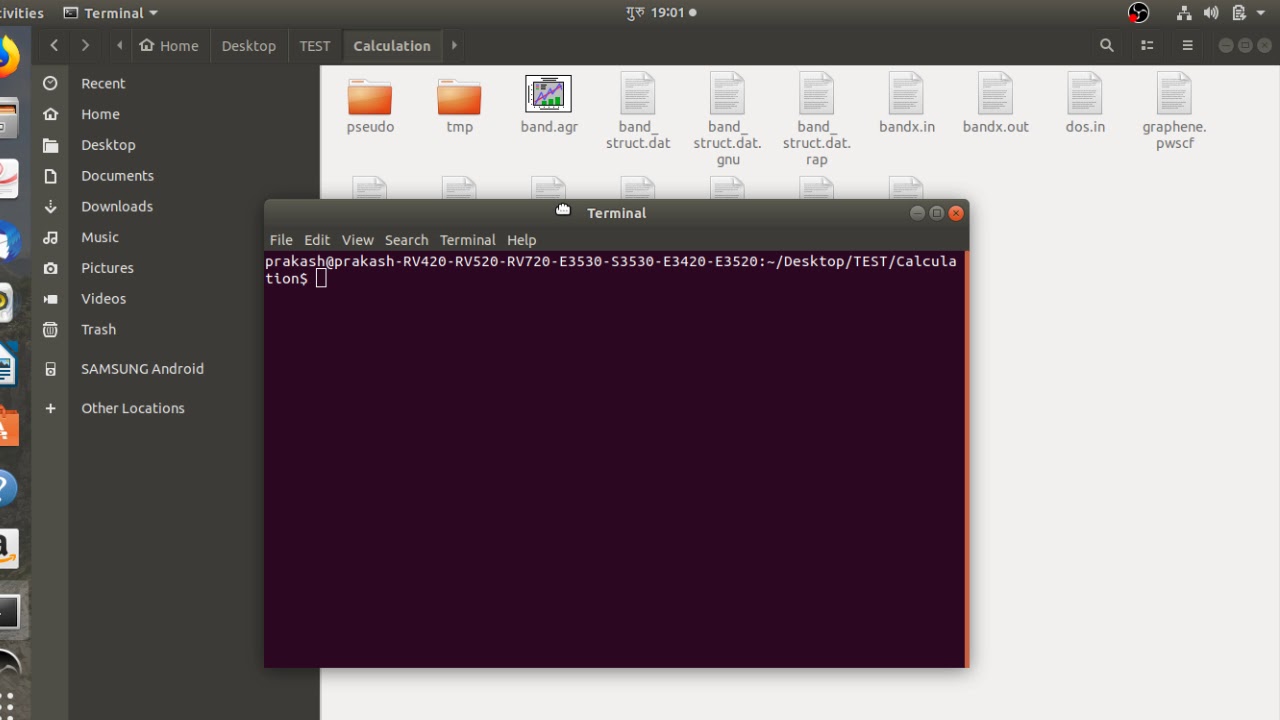Open the Terminal Search menu
Viewport: 1280px width, 720px height.
[406, 240]
